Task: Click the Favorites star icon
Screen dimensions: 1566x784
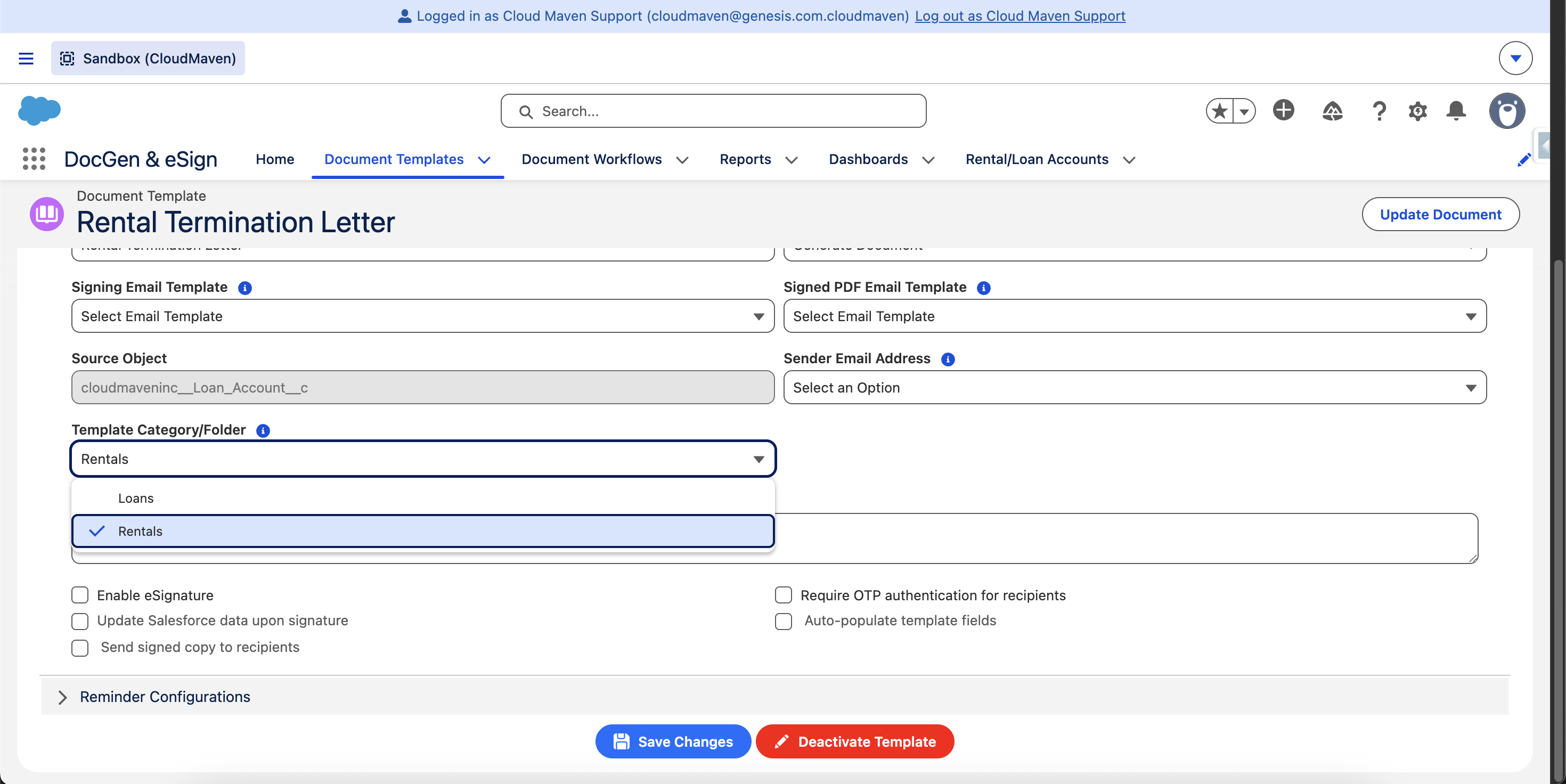Action: click(1219, 111)
